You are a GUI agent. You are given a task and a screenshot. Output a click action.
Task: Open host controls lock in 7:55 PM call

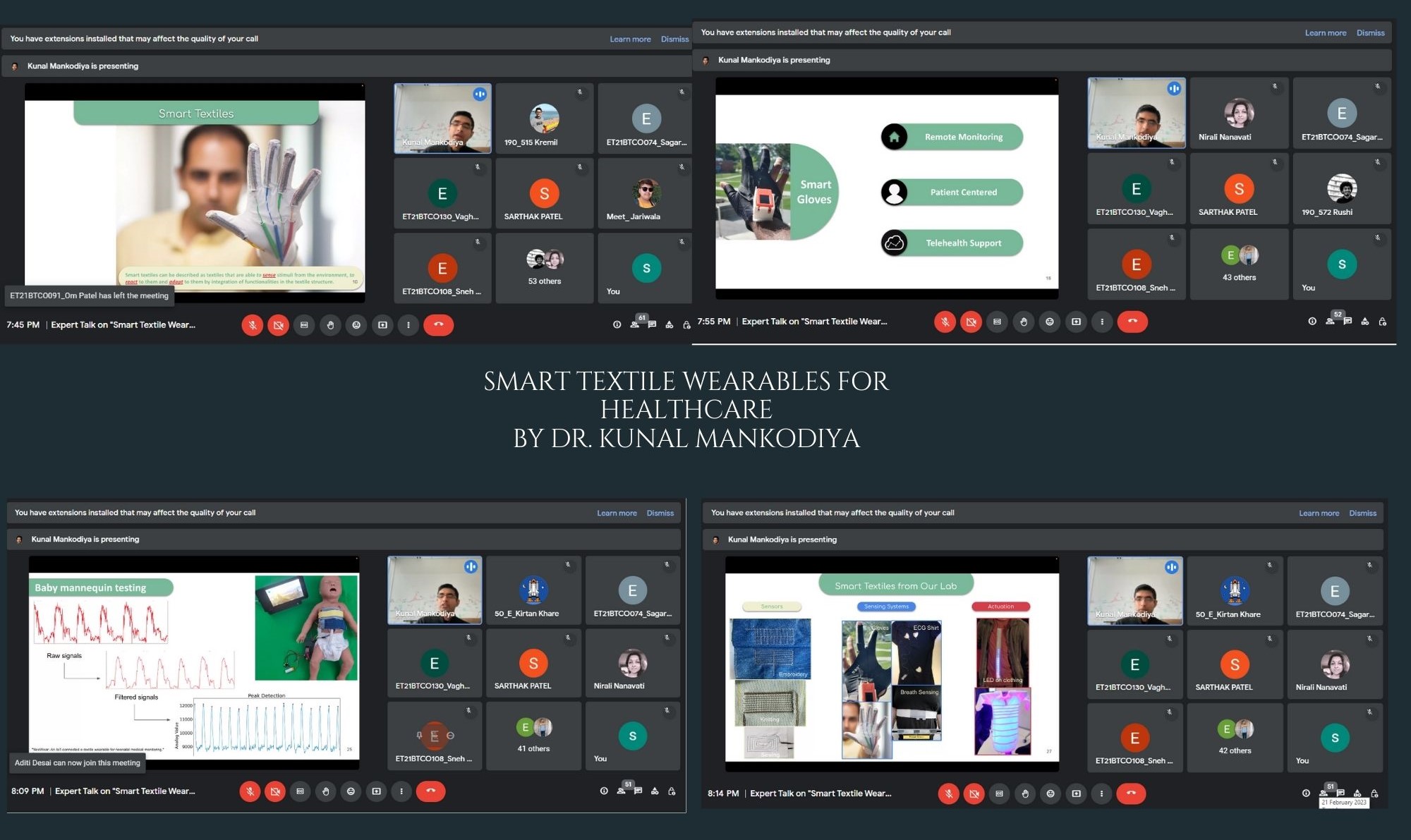(1383, 322)
